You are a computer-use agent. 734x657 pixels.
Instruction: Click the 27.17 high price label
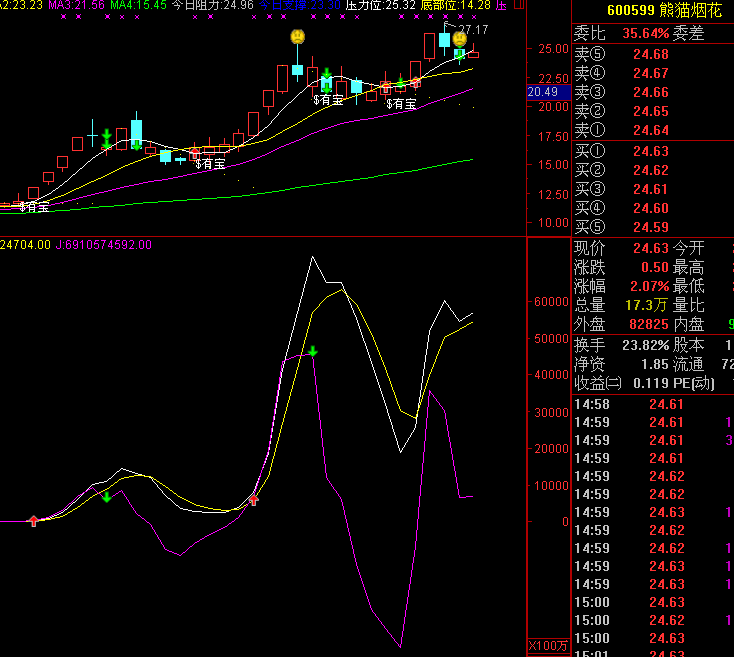[473, 30]
